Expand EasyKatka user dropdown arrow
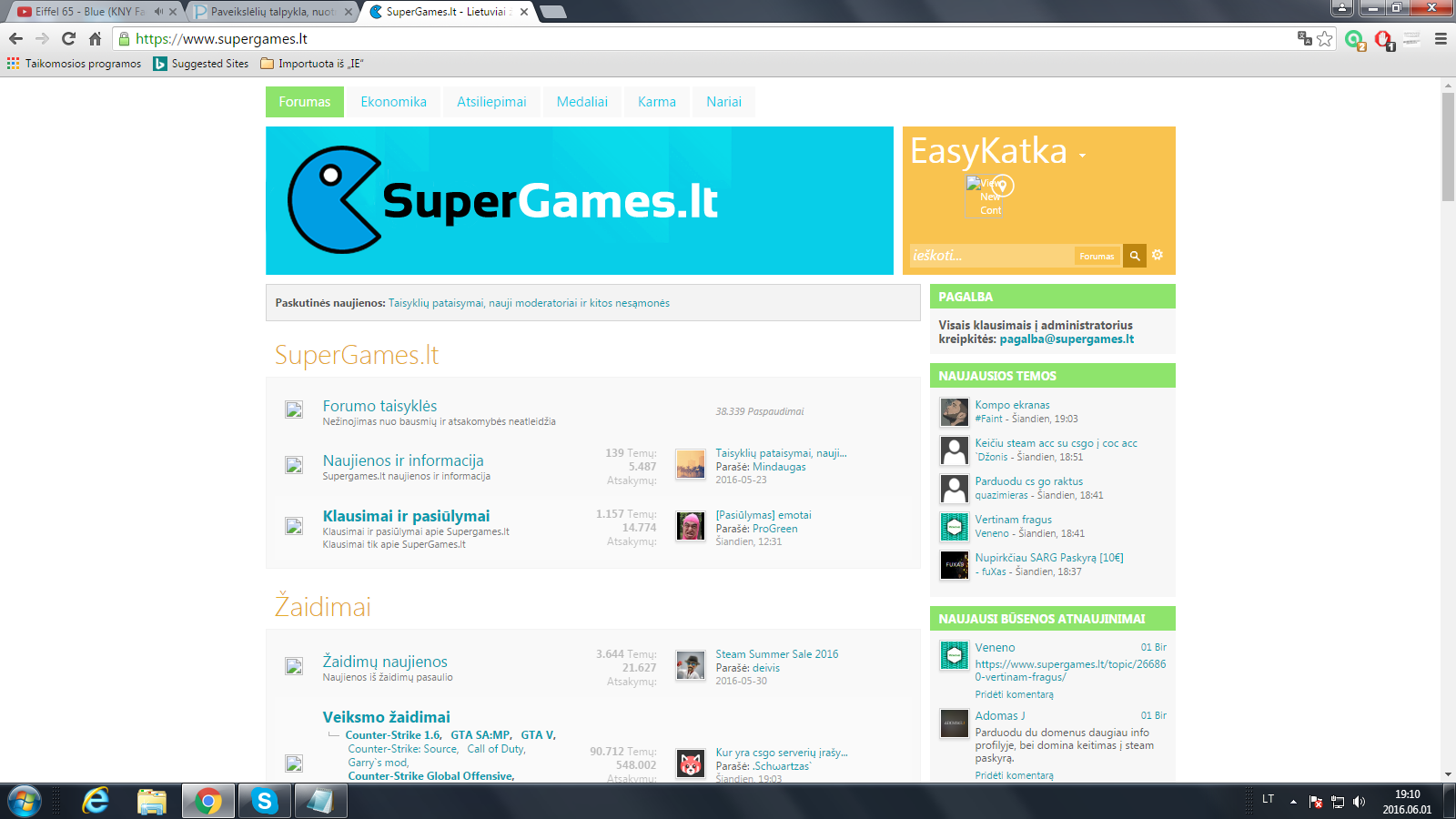Screen dimensions: 1456x819 1082,156
